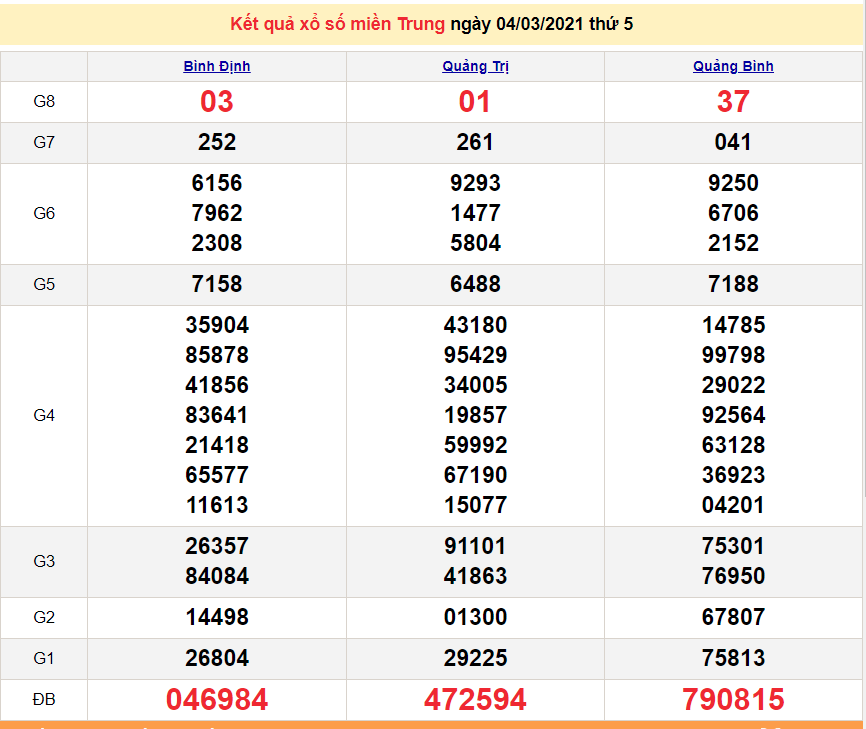
Task: Select the ĐB special prize row label
Action: click(x=44, y=700)
